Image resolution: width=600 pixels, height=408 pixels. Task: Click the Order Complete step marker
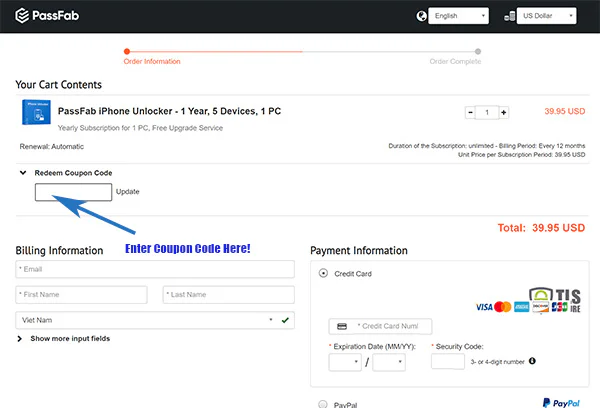478,51
